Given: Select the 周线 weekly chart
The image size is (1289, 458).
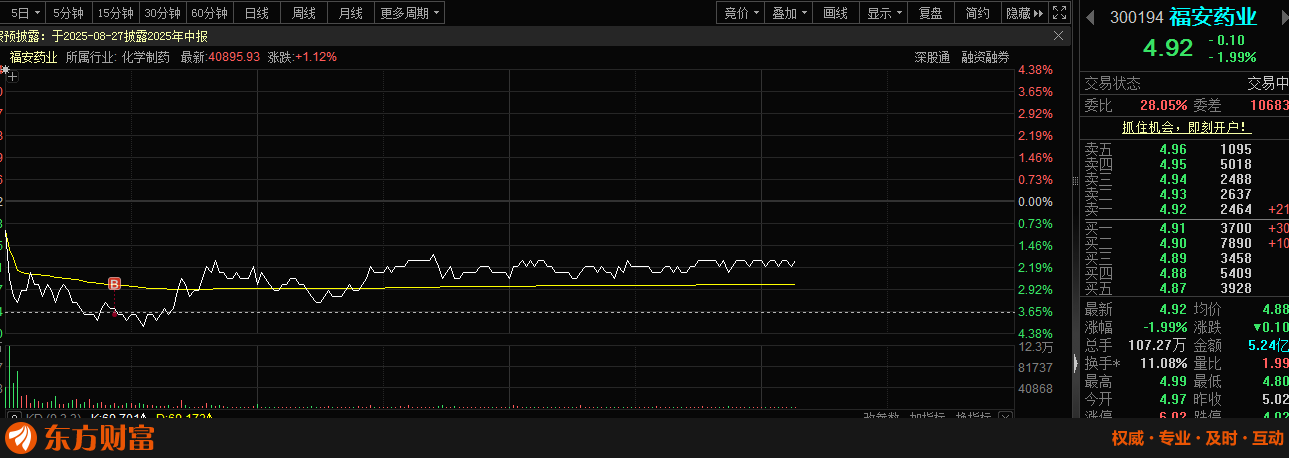Looking at the screenshot, I should coord(304,13).
